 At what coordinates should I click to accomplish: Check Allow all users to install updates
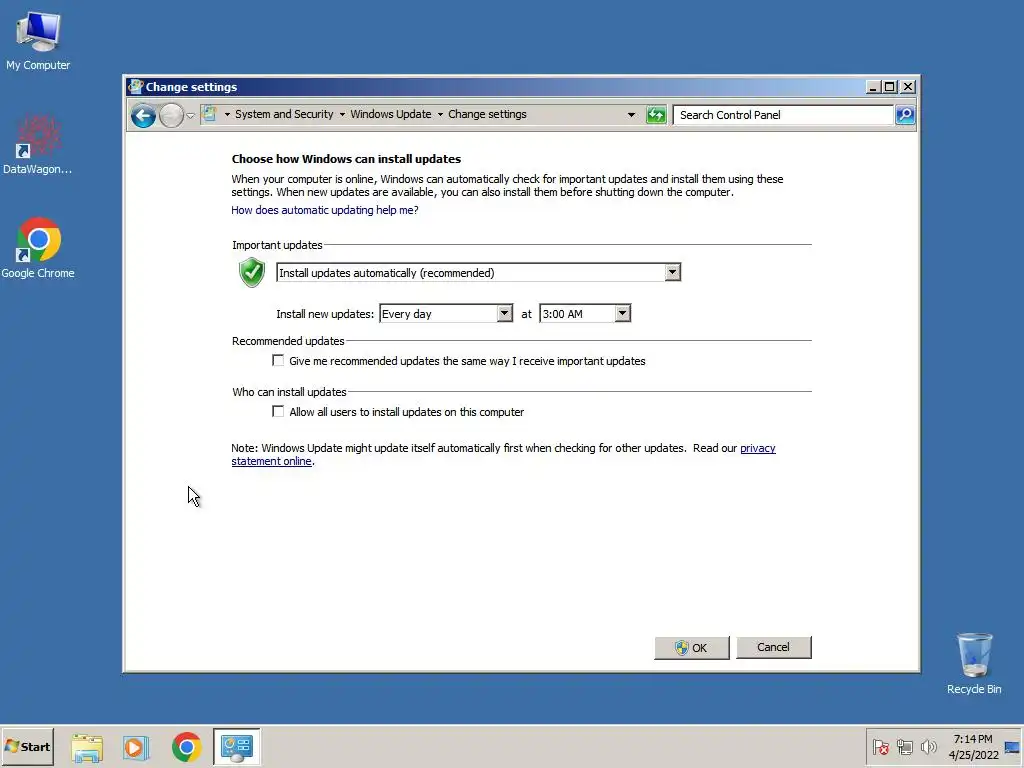pyautogui.click(x=278, y=411)
